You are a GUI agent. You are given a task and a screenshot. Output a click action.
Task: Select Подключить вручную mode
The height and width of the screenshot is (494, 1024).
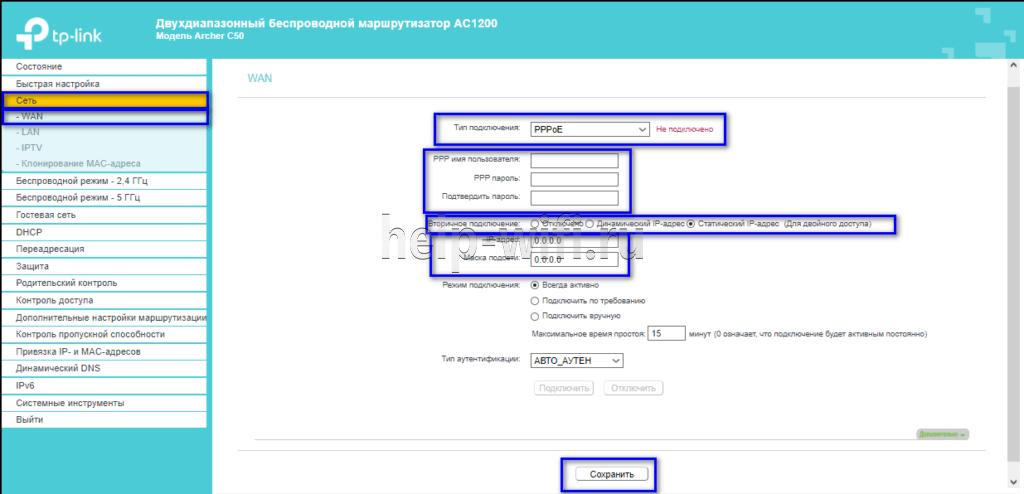535,316
